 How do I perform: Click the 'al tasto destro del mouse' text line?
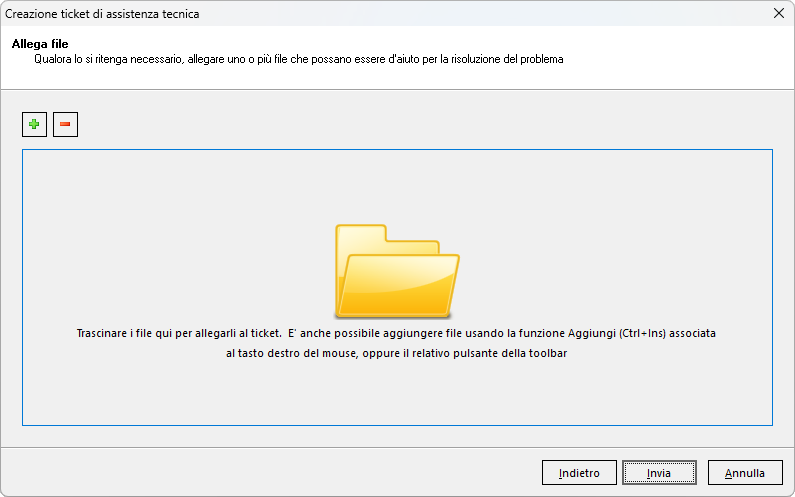tap(396, 353)
